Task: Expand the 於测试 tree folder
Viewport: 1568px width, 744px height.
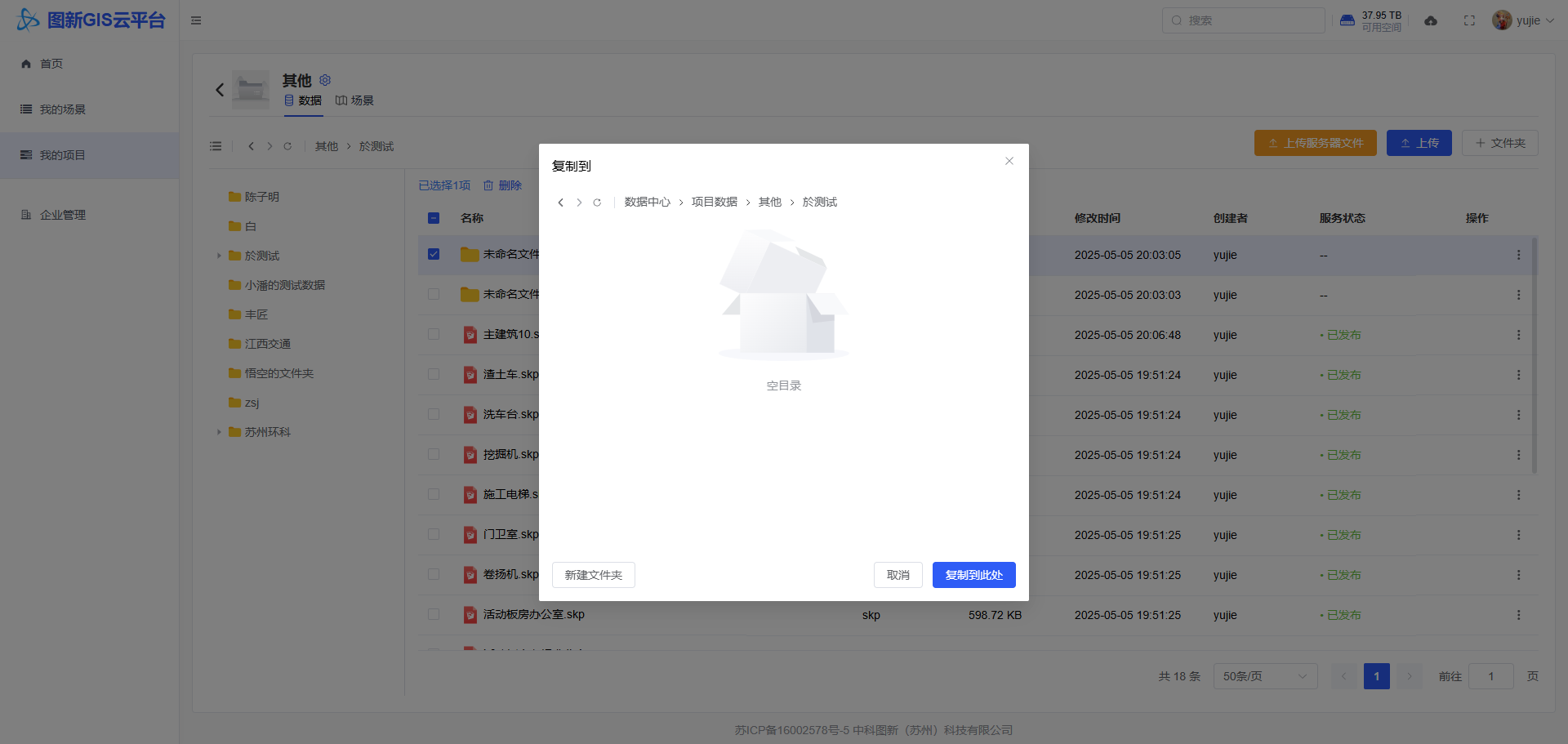Action: click(219, 256)
